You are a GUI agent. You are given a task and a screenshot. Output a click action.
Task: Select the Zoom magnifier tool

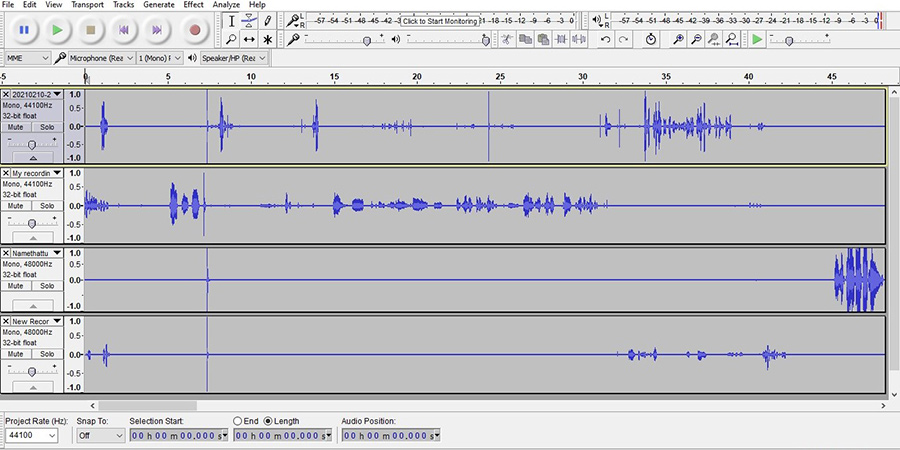click(x=231, y=40)
